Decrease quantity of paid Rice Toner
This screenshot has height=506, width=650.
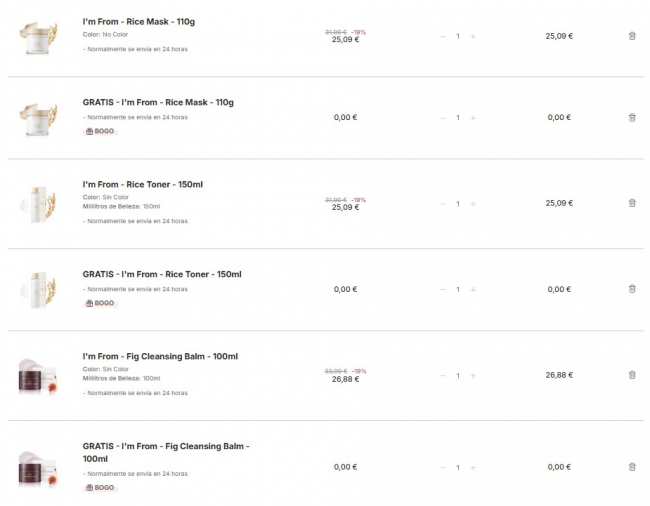(x=443, y=203)
